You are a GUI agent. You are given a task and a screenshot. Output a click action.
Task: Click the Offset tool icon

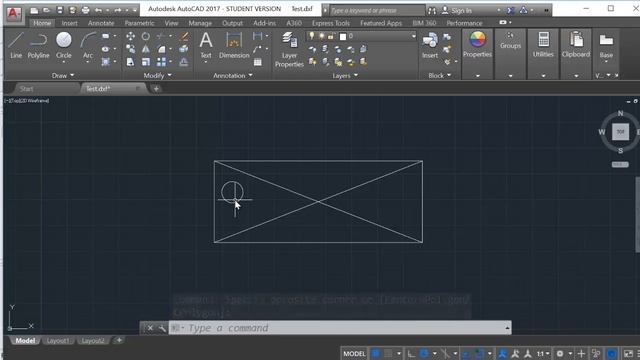coord(184,62)
